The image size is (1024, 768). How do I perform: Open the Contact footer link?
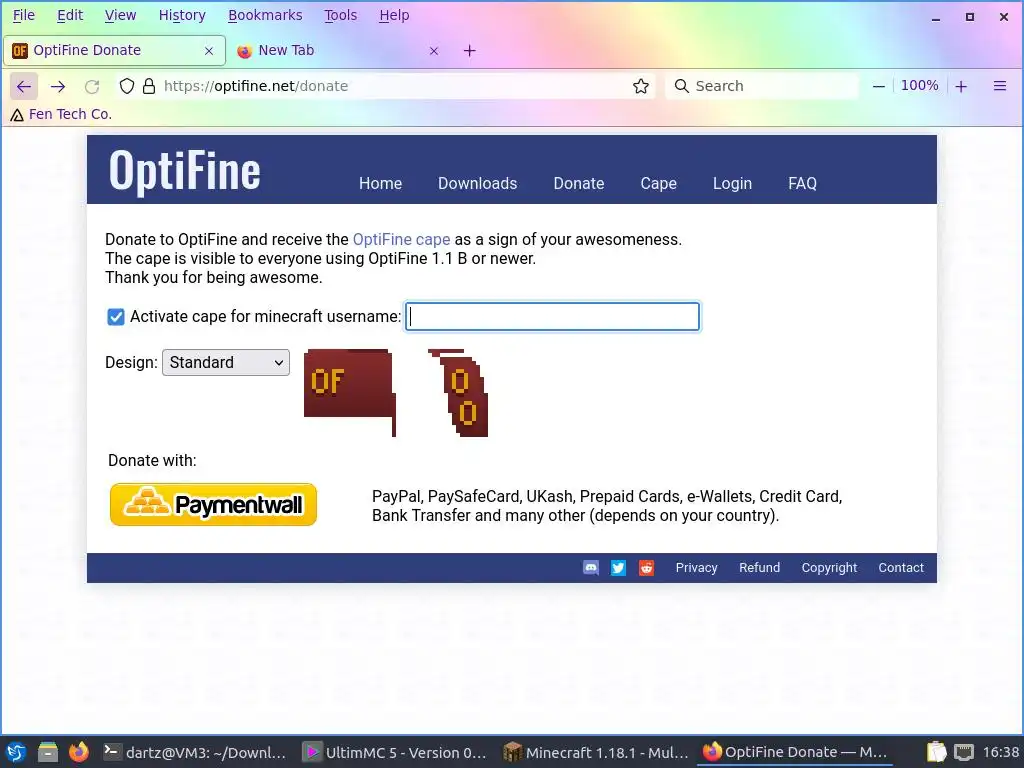(x=901, y=568)
